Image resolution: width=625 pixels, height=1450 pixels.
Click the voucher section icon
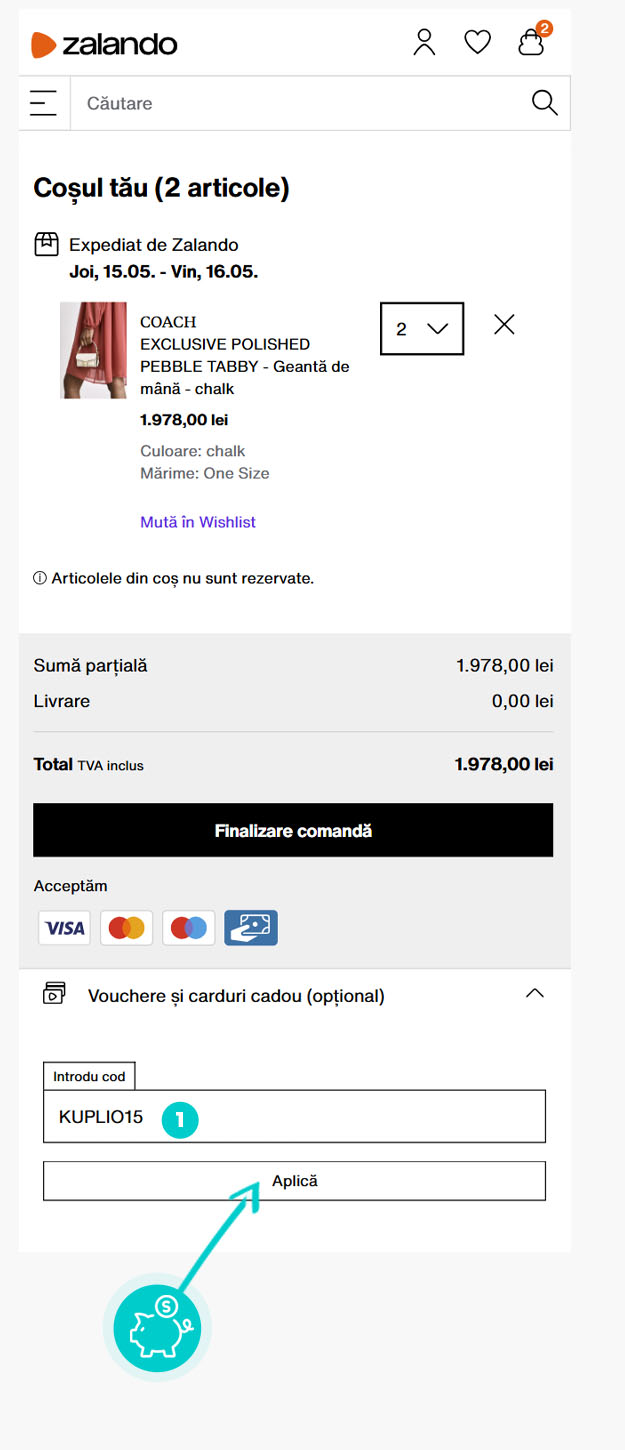point(54,993)
